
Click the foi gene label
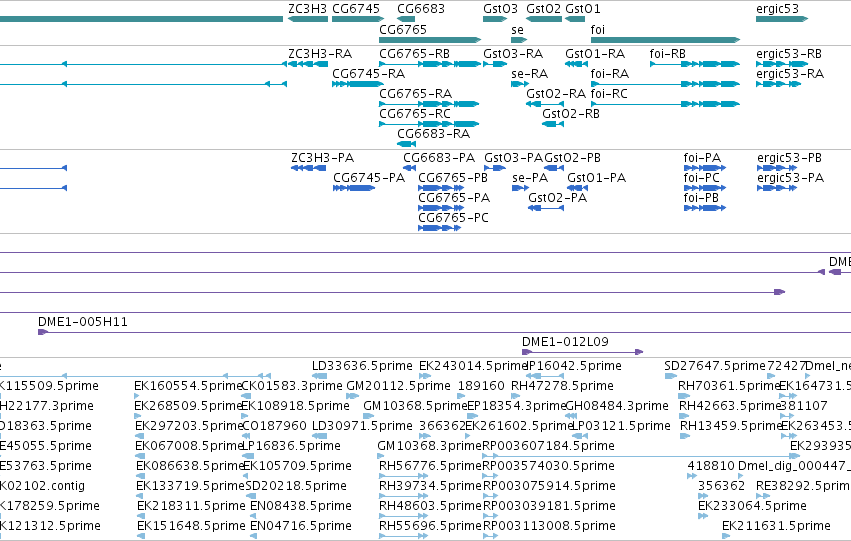click(598, 29)
